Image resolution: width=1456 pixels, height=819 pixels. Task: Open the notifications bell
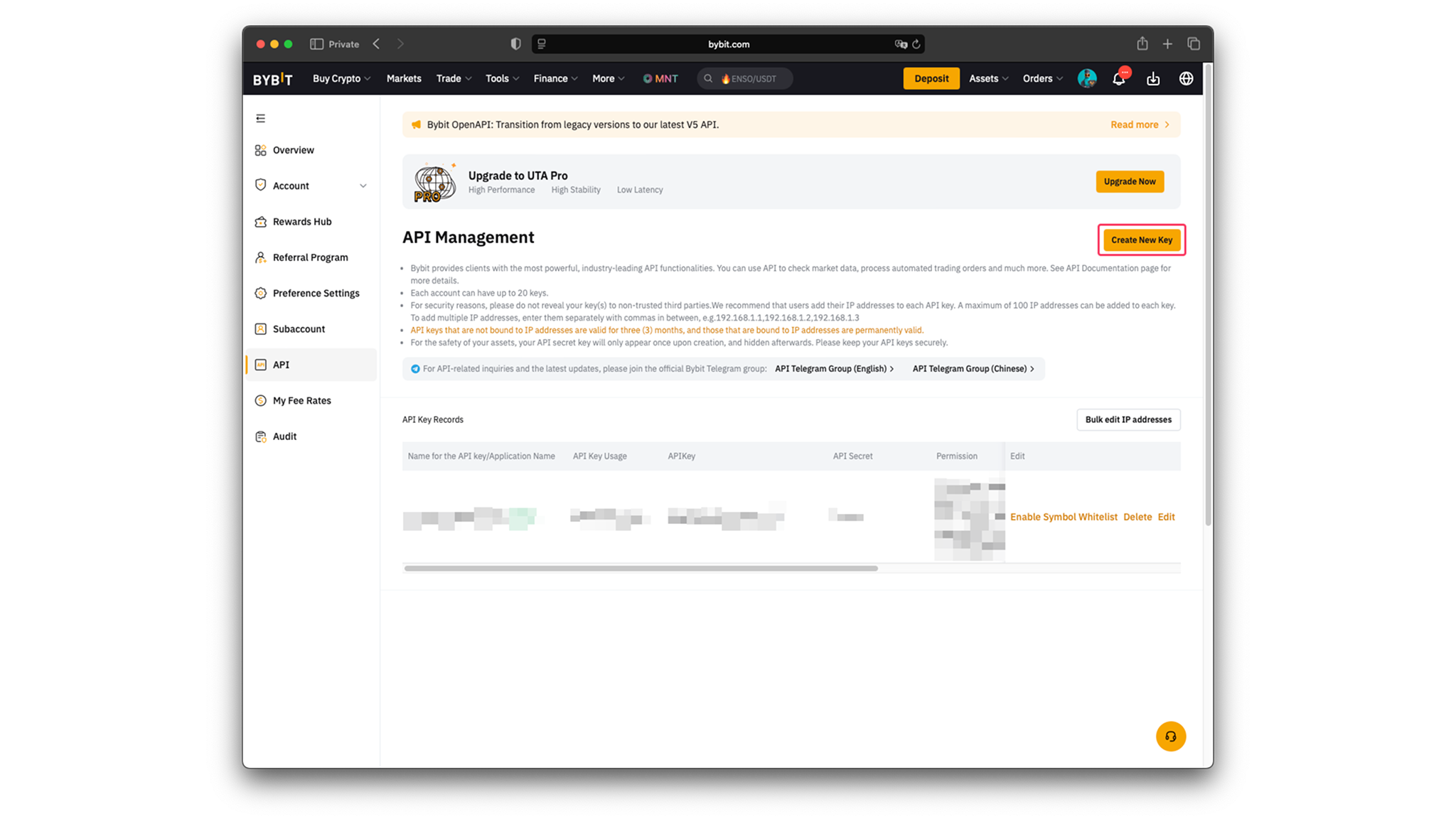click(1119, 78)
